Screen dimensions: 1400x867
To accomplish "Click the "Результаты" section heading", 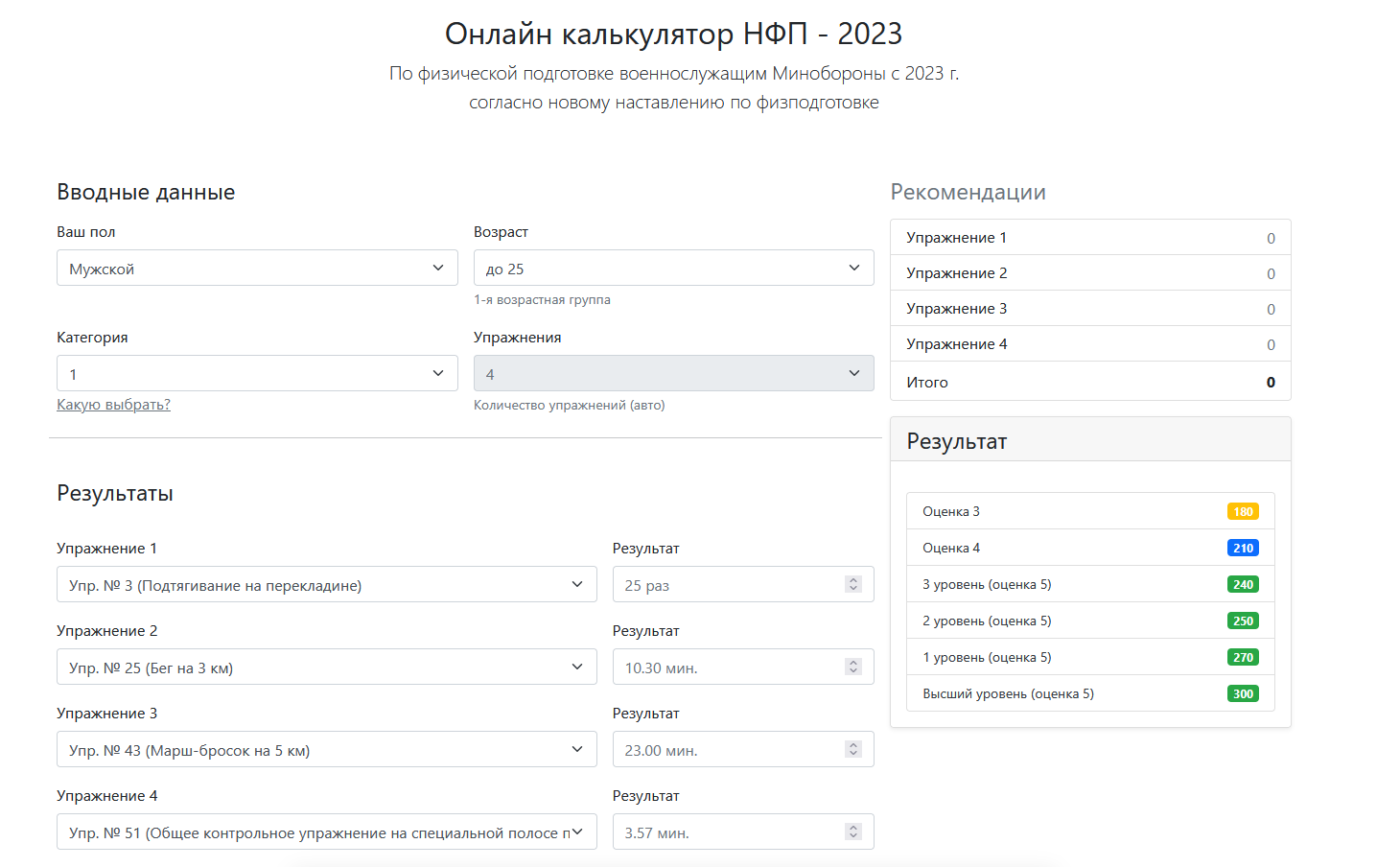I will pos(115,493).
